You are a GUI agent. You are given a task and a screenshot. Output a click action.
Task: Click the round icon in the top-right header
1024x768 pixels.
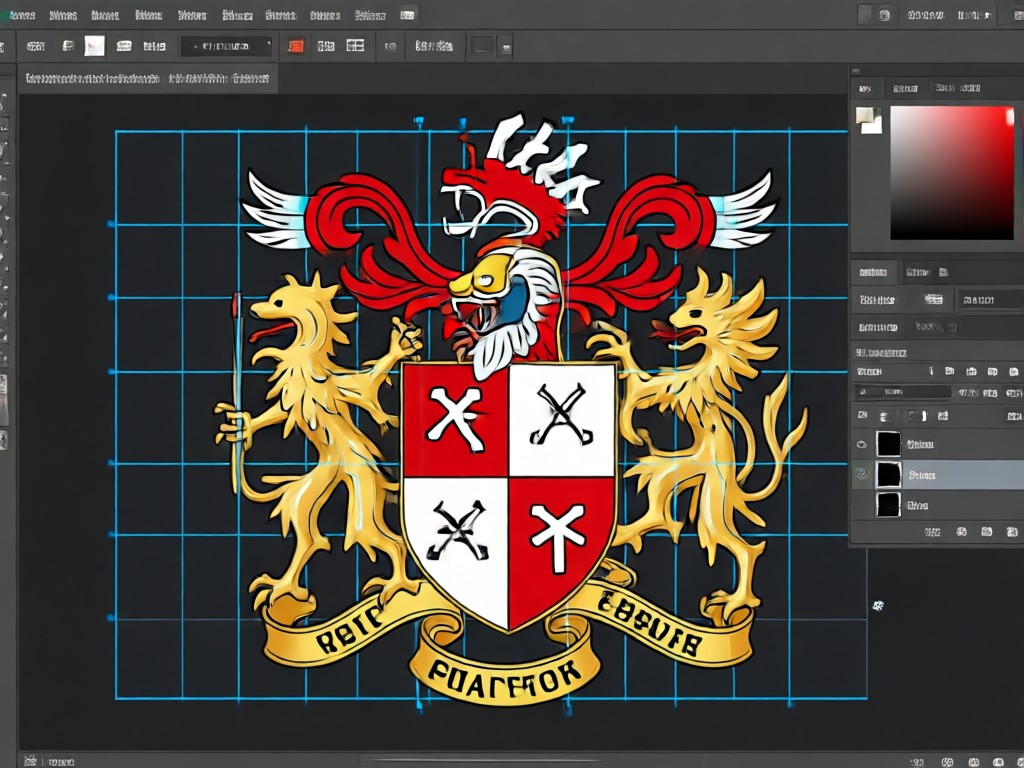point(884,15)
